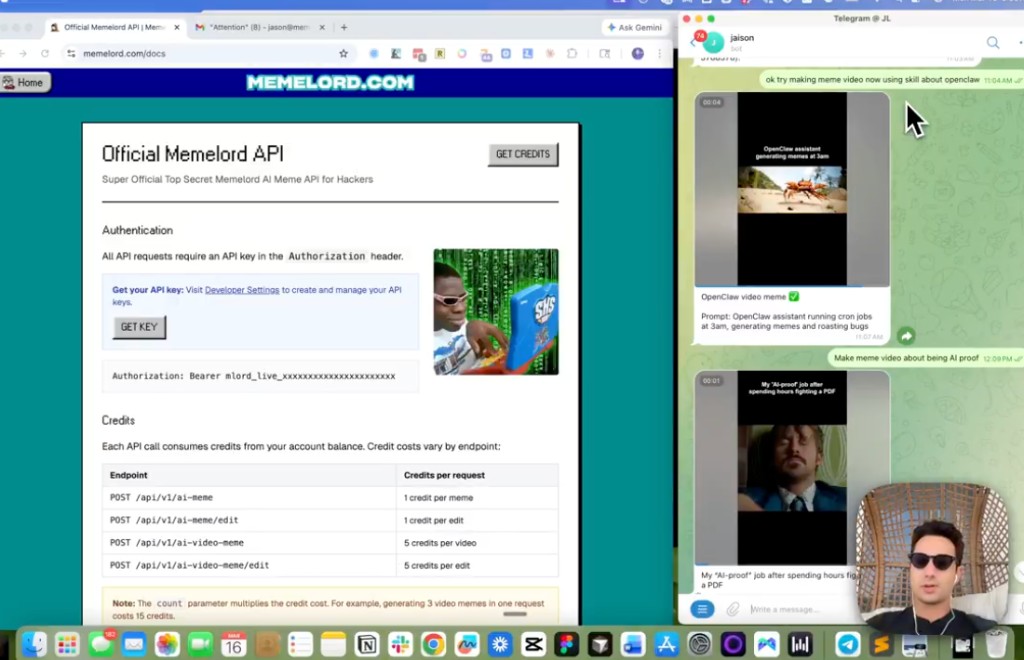Viewport: 1024px width, 660px height.
Task: Open Telegram from the dock
Action: 847,645
